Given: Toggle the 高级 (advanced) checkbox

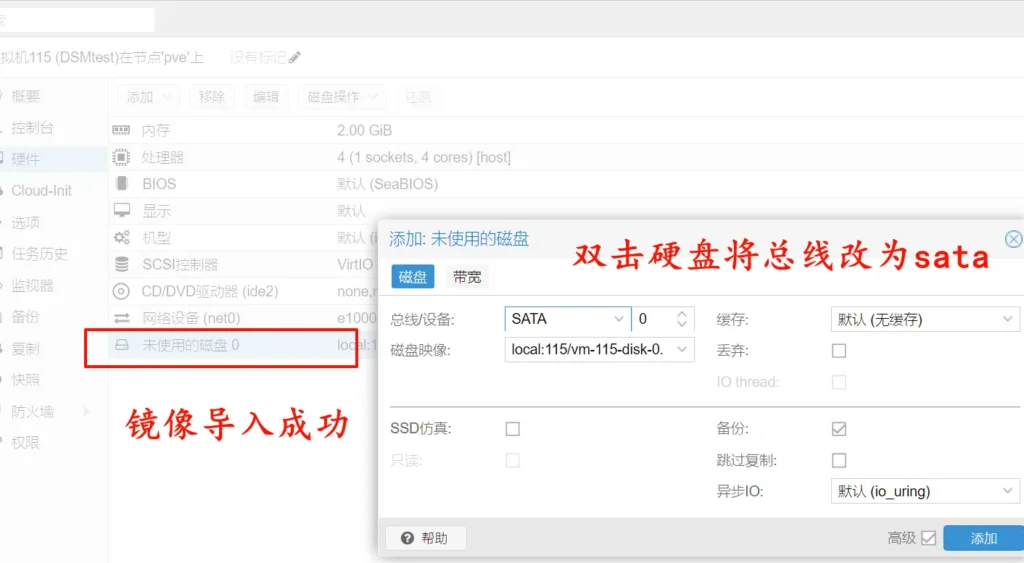Looking at the screenshot, I should tap(929, 538).
